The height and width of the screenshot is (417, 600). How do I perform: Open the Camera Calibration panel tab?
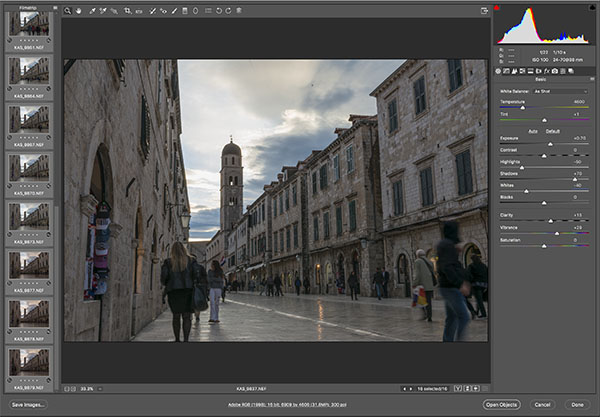(555, 71)
